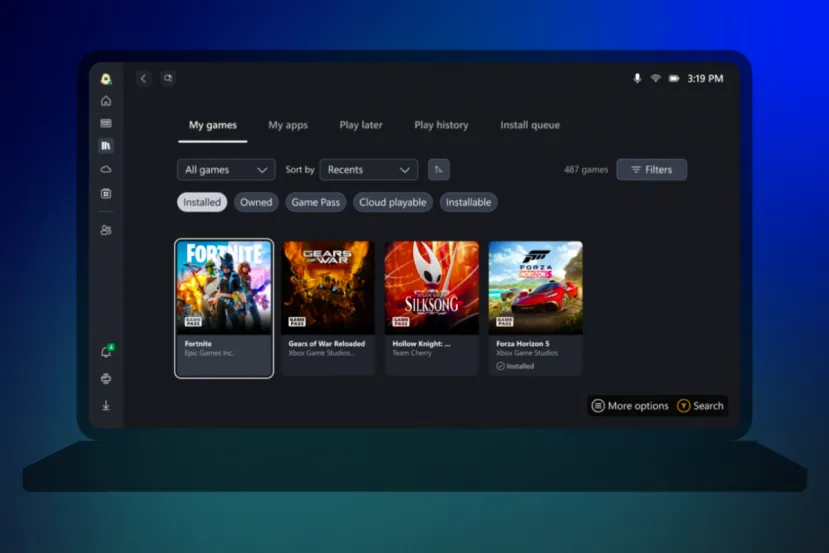Viewport: 829px width, 553px height.
Task: Reverse sort order with the arrow button
Action: coord(438,170)
